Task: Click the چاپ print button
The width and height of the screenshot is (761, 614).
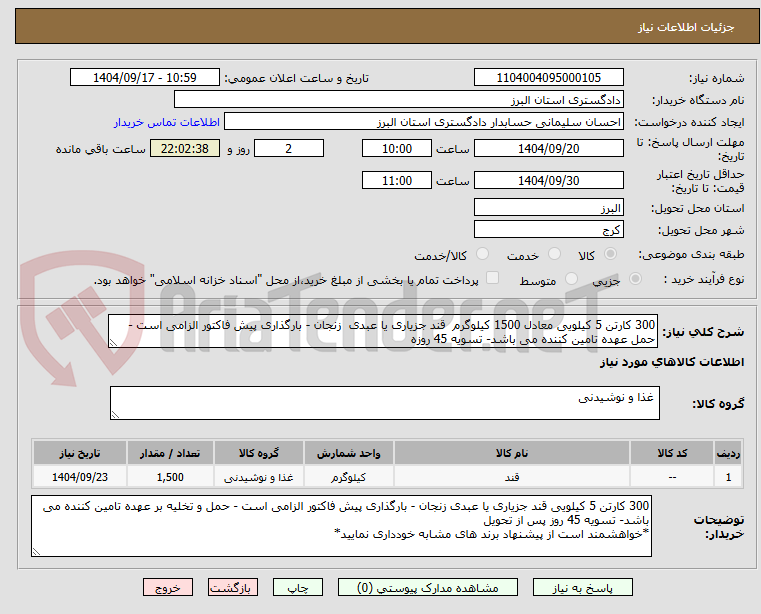Action: coord(298,587)
